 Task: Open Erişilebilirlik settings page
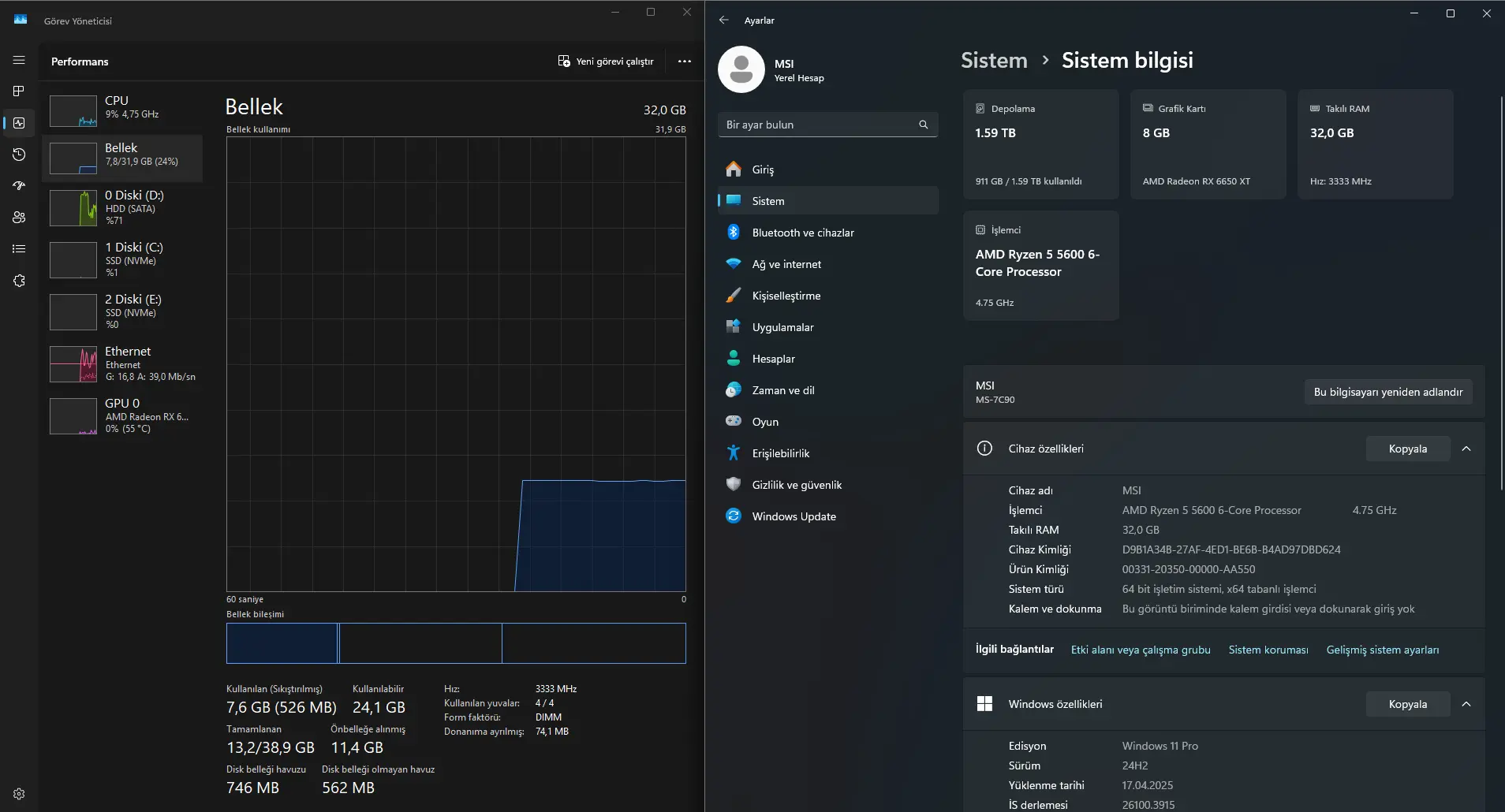point(827,453)
